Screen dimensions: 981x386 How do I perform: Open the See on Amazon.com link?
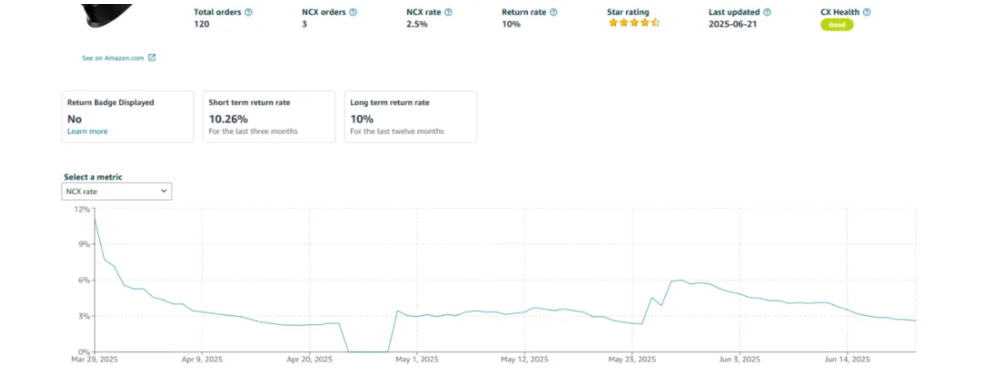pos(113,58)
